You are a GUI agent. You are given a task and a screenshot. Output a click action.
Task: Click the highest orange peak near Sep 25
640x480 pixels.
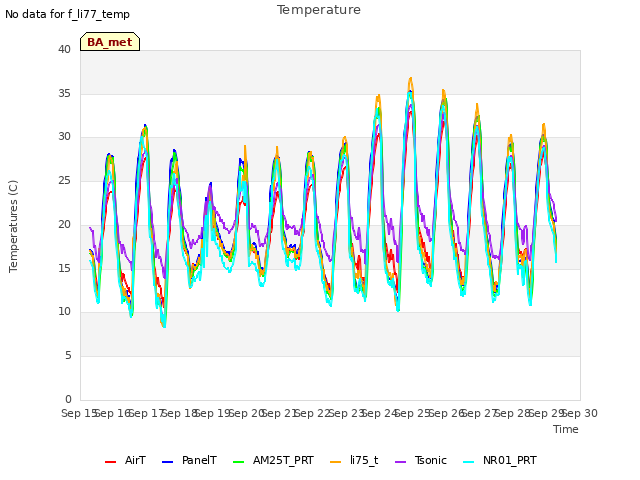(411, 78)
